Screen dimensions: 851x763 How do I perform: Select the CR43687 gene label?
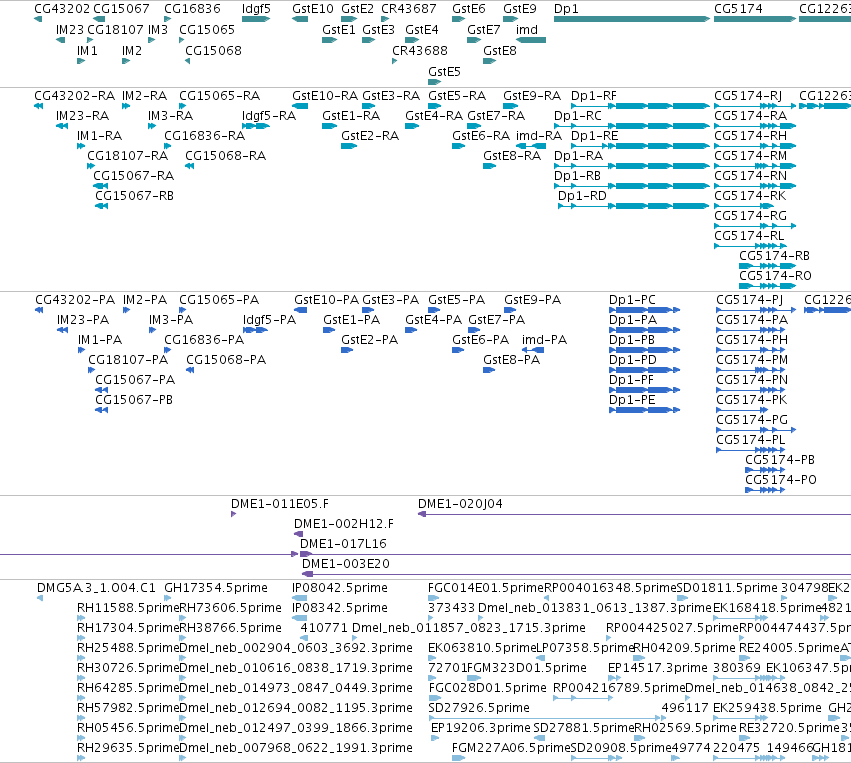(409, 9)
